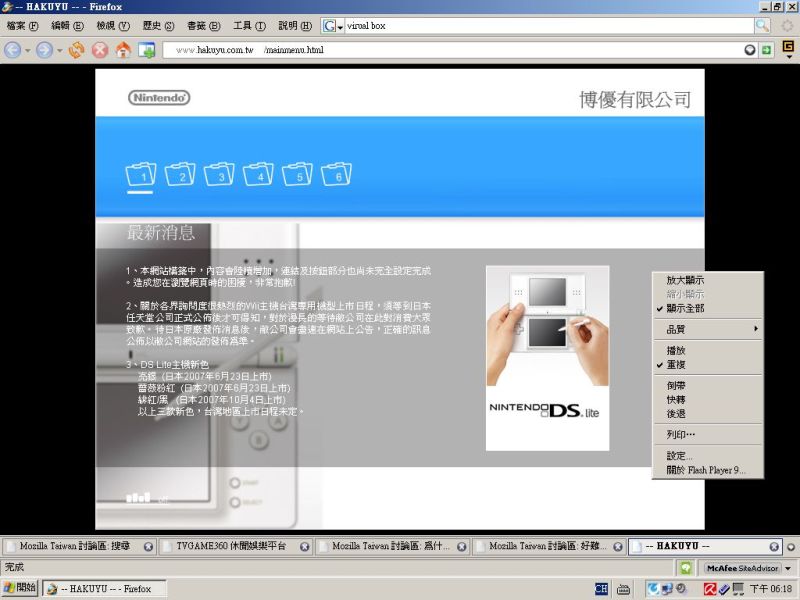Click the orange G toolbar icon
800x600 pixels.
[x=788, y=46]
